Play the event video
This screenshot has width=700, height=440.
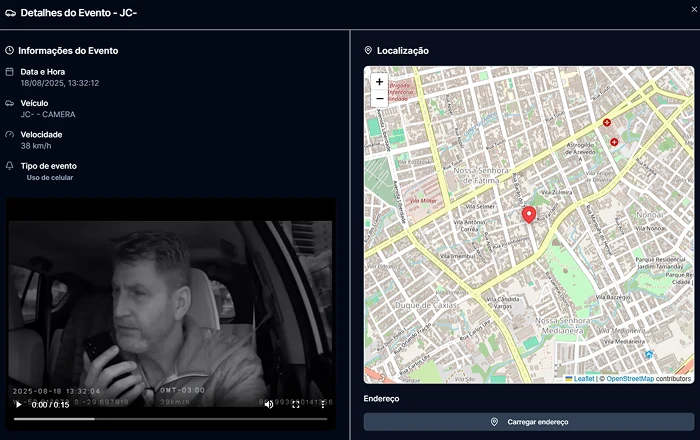coord(18,404)
